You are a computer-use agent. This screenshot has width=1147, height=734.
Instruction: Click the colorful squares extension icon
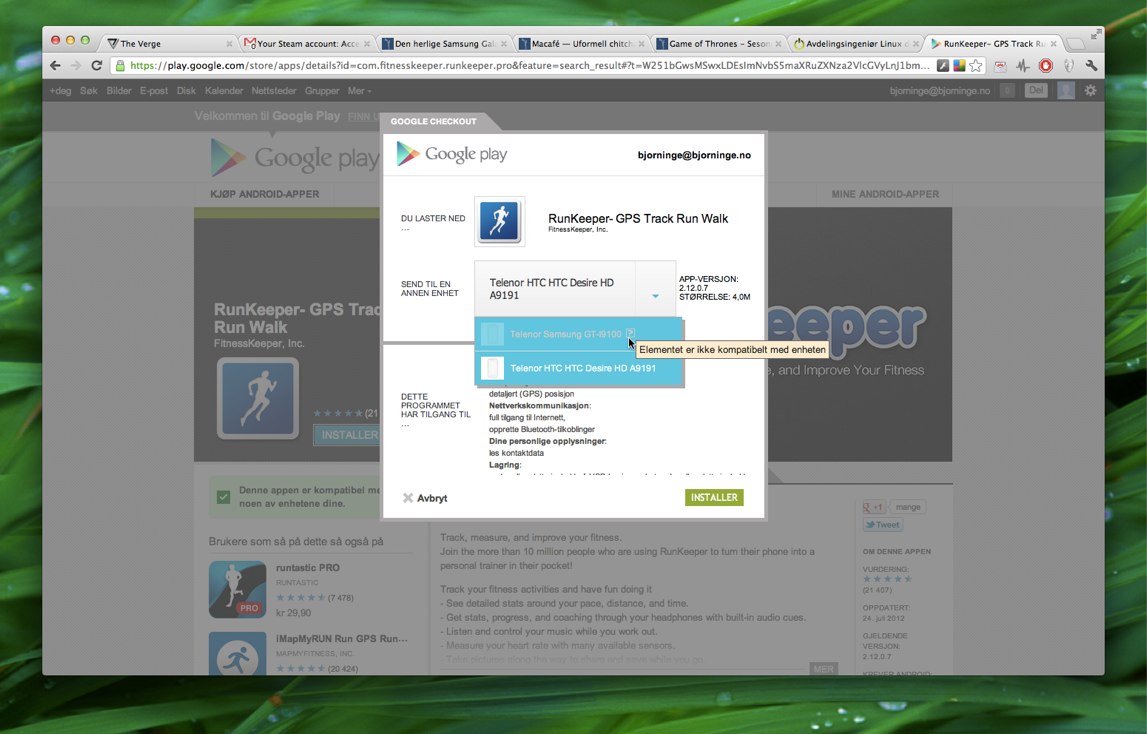[959, 66]
